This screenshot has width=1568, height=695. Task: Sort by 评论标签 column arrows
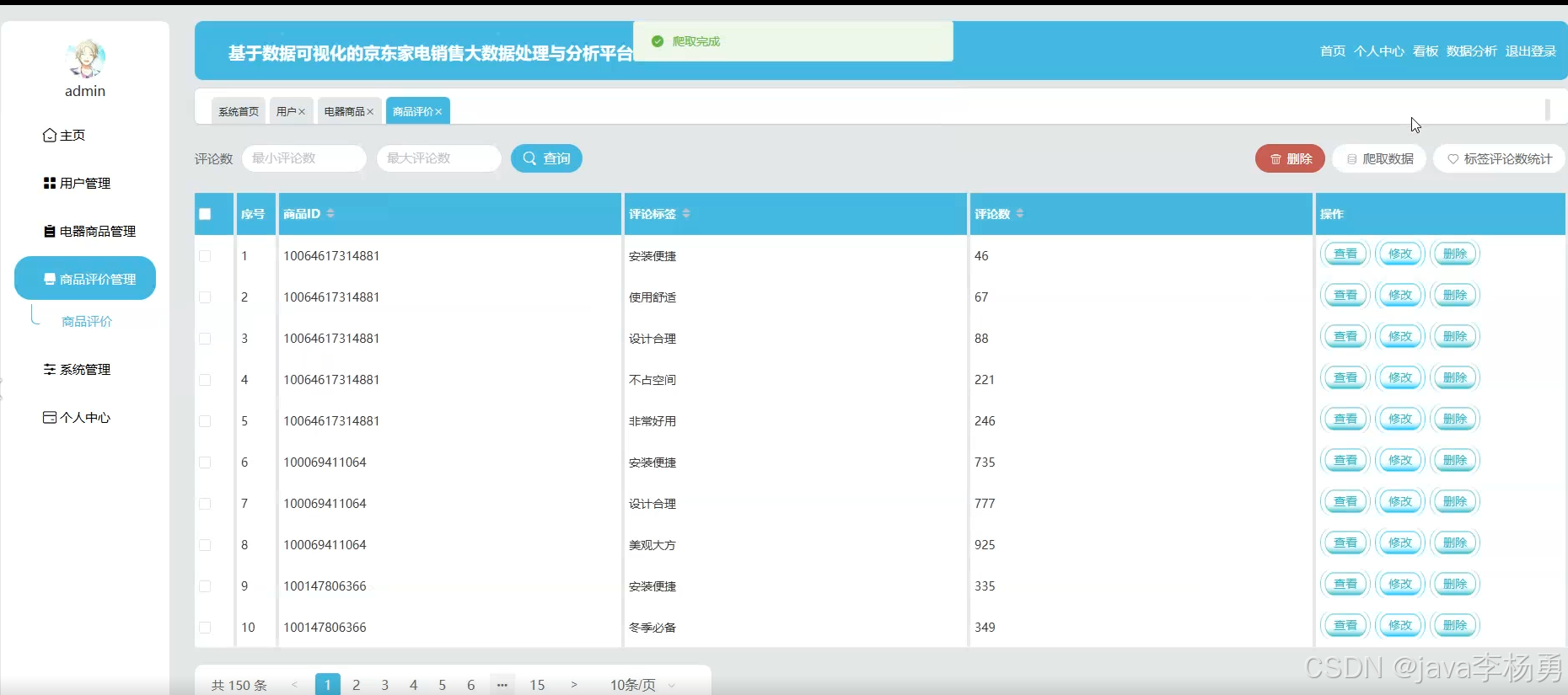686,214
